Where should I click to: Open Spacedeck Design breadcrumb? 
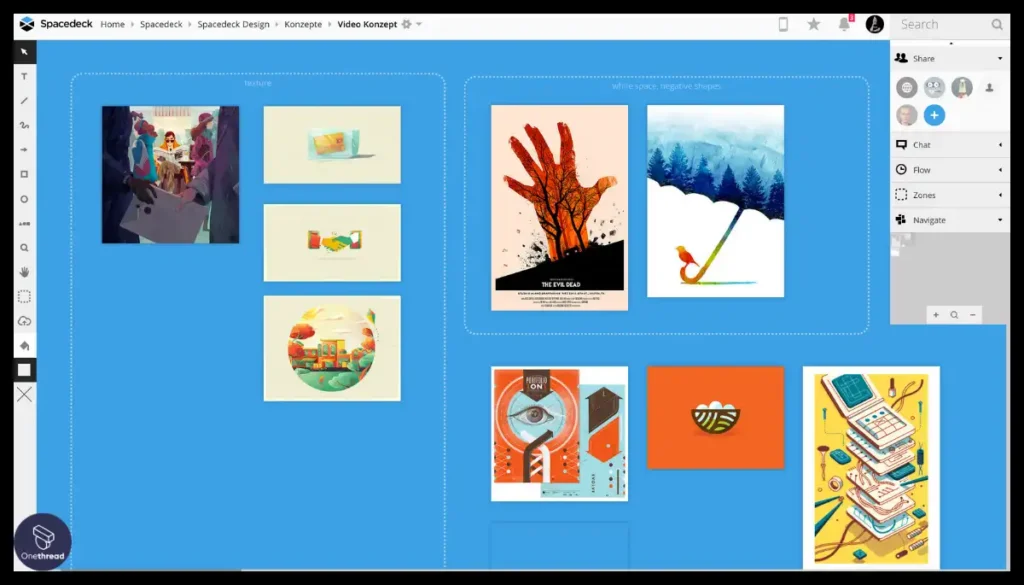pos(233,24)
